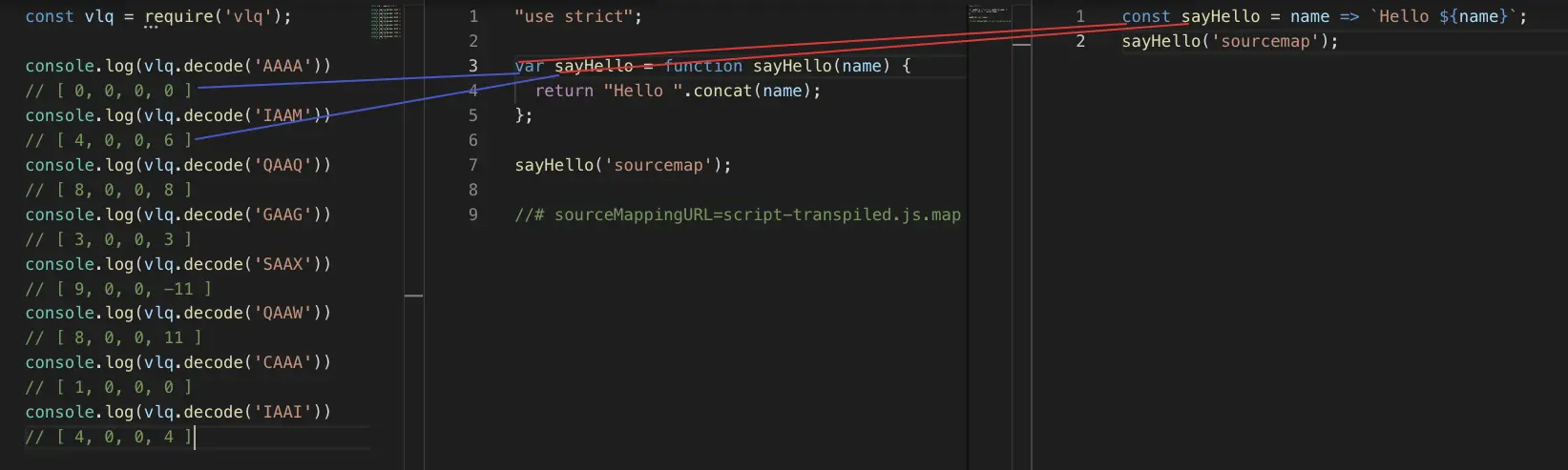Select line number 1 in the original source pane
The height and width of the screenshot is (470, 1568).
pos(1080,16)
